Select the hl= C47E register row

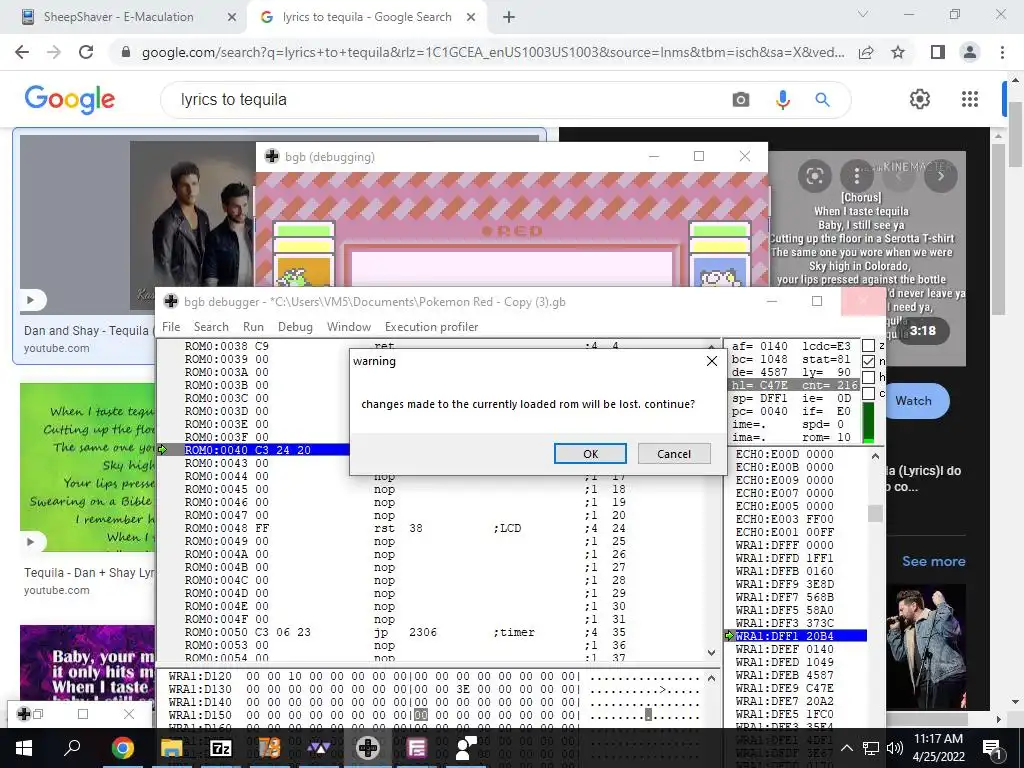pyautogui.click(x=793, y=385)
